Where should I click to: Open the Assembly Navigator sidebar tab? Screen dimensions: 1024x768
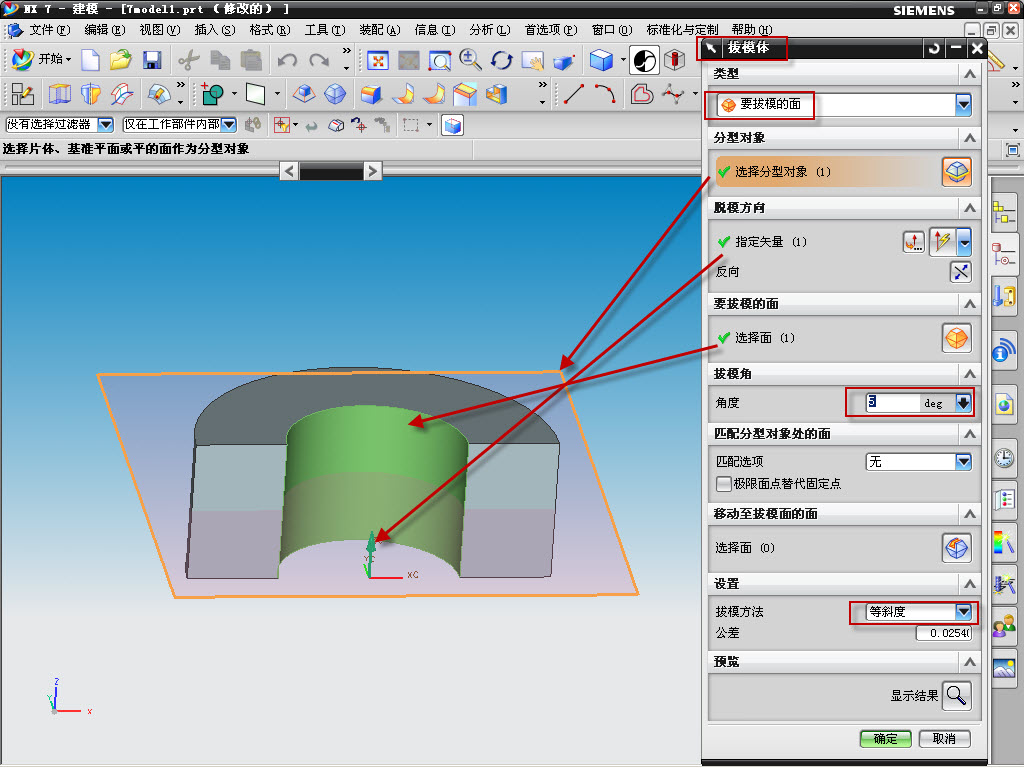(1004, 213)
